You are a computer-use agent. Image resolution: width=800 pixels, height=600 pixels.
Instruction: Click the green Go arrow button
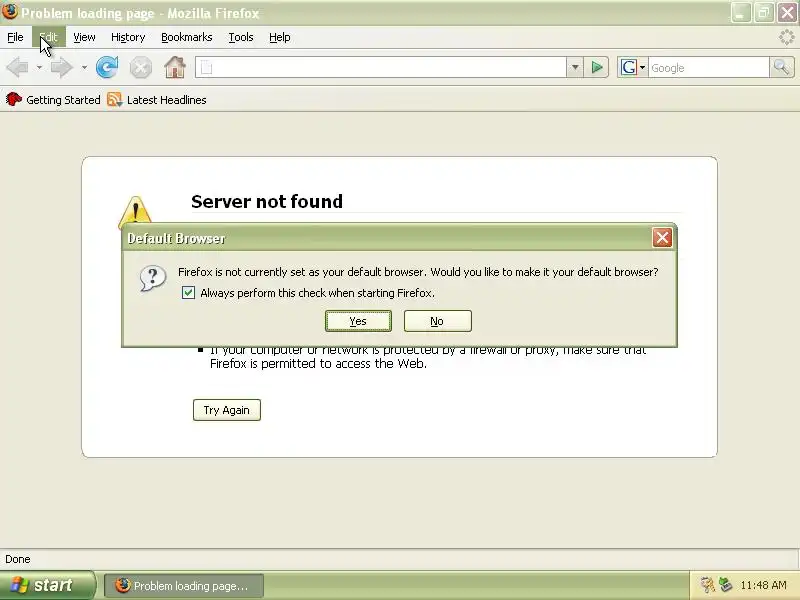point(596,67)
